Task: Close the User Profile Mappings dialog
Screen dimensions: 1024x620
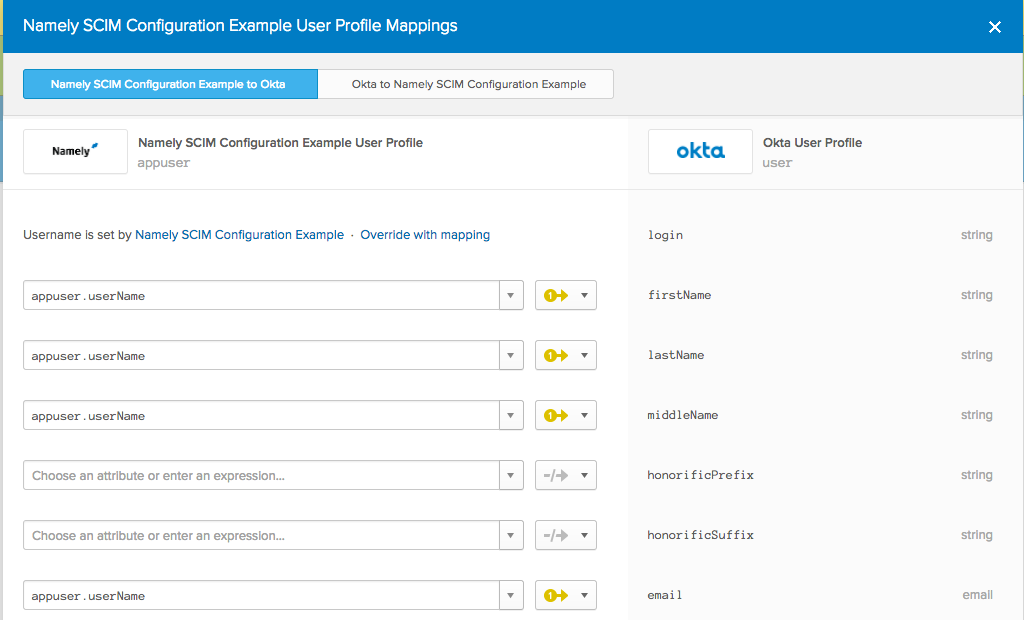Action: point(995,27)
